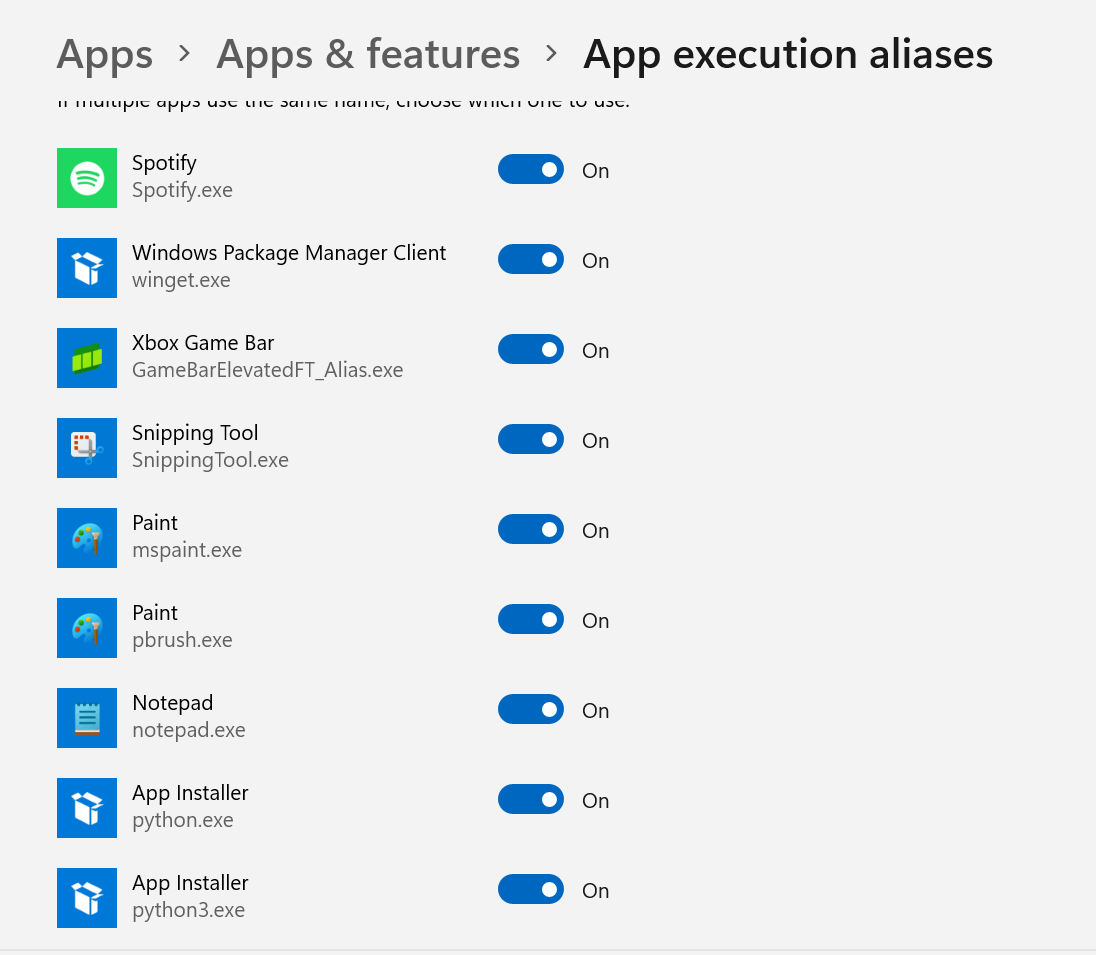This screenshot has width=1096, height=955.
Task: Switch off the SnippingTool.exe alias
Action: (x=531, y=439)
